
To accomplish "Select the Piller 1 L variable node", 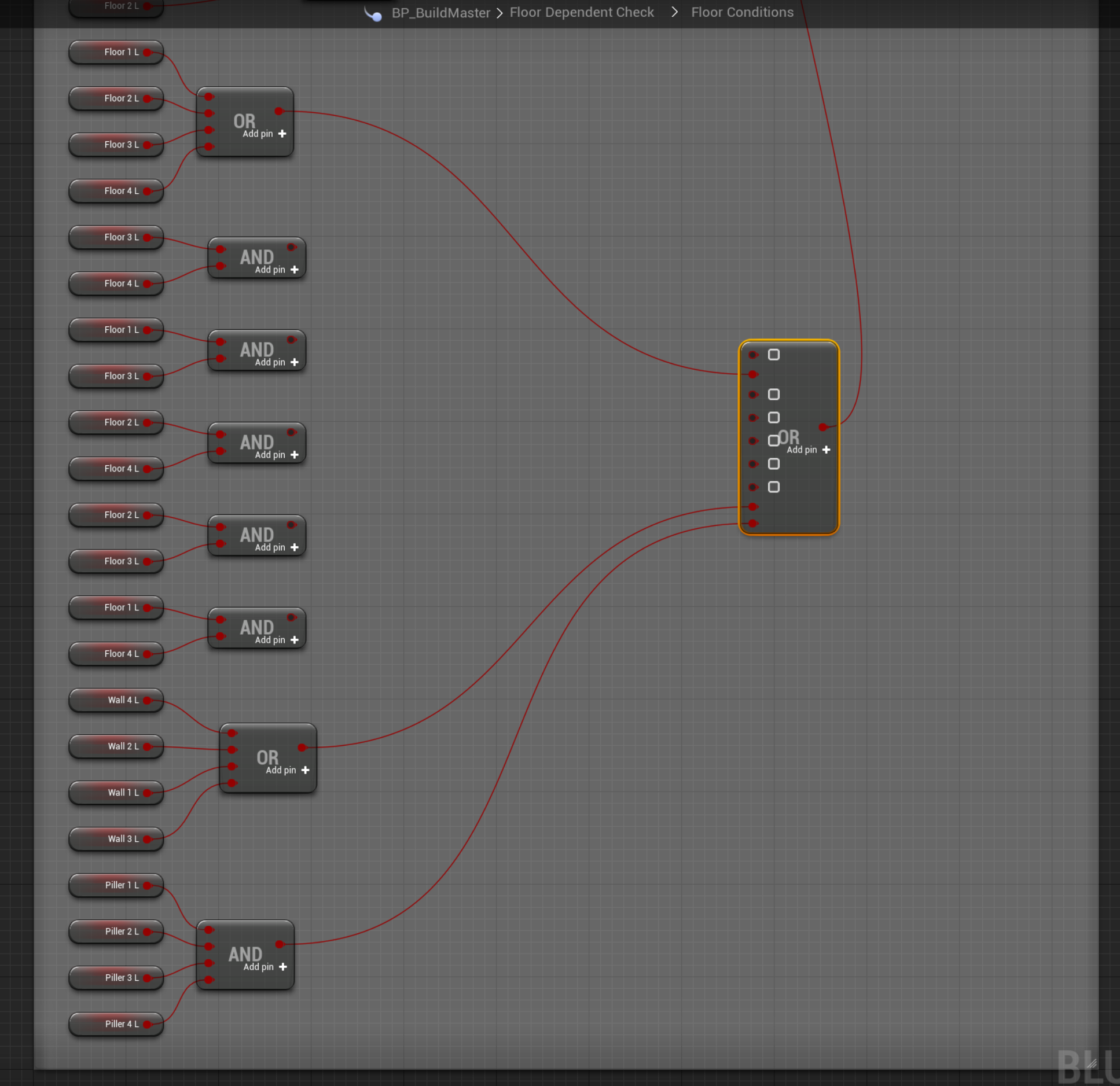I will (116, 885).
